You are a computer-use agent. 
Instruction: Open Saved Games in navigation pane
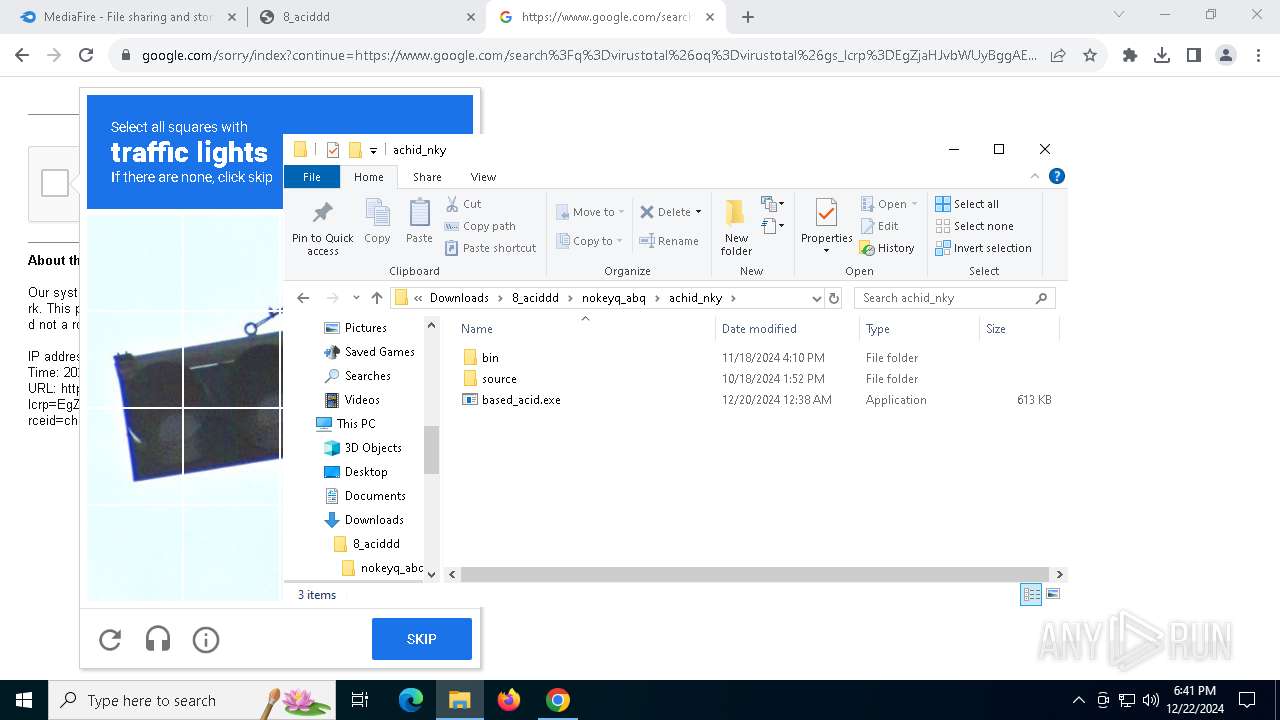pos(379,352)
